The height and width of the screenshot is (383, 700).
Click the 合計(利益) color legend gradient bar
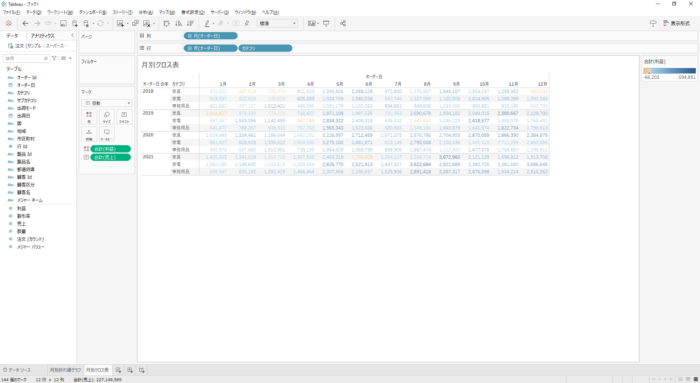(669, 71)
